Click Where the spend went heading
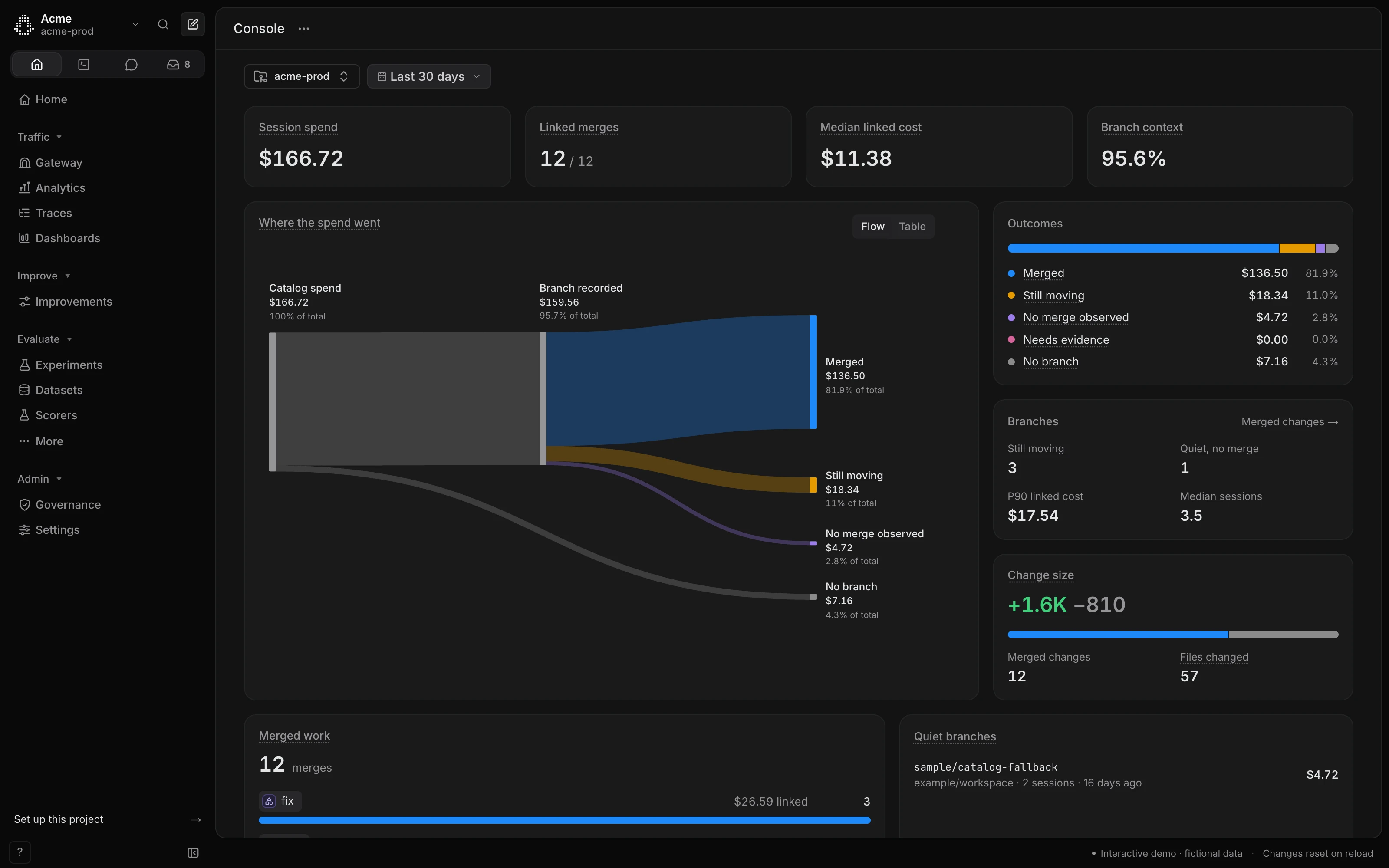The height and width of the screenshot is (868, 1389). [319, 223]
